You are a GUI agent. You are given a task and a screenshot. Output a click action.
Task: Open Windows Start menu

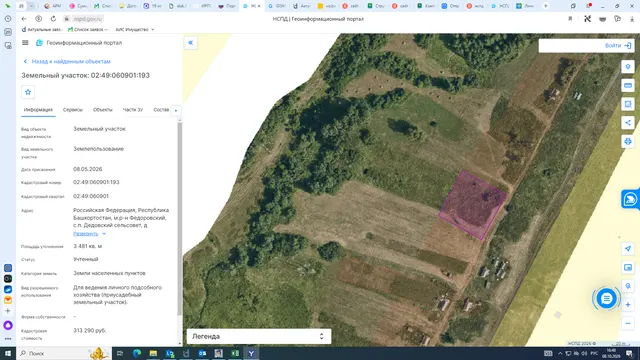pyautogui.click(x=8, y=353)
